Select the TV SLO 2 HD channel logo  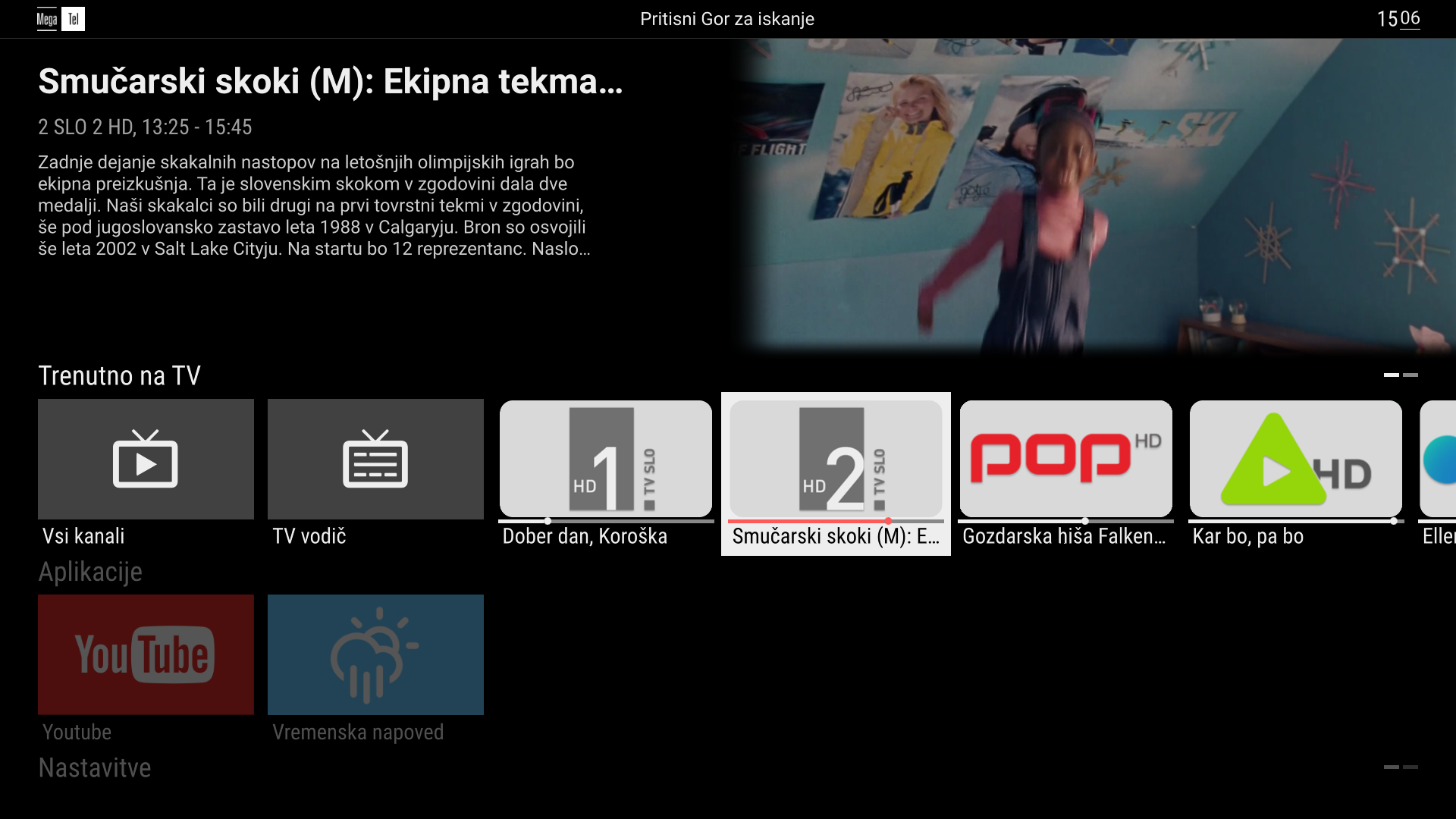coord(836,459)
